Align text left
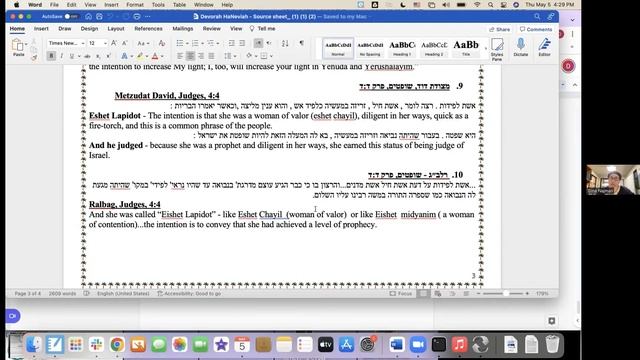The image size is (640, 360). point(180,56)
